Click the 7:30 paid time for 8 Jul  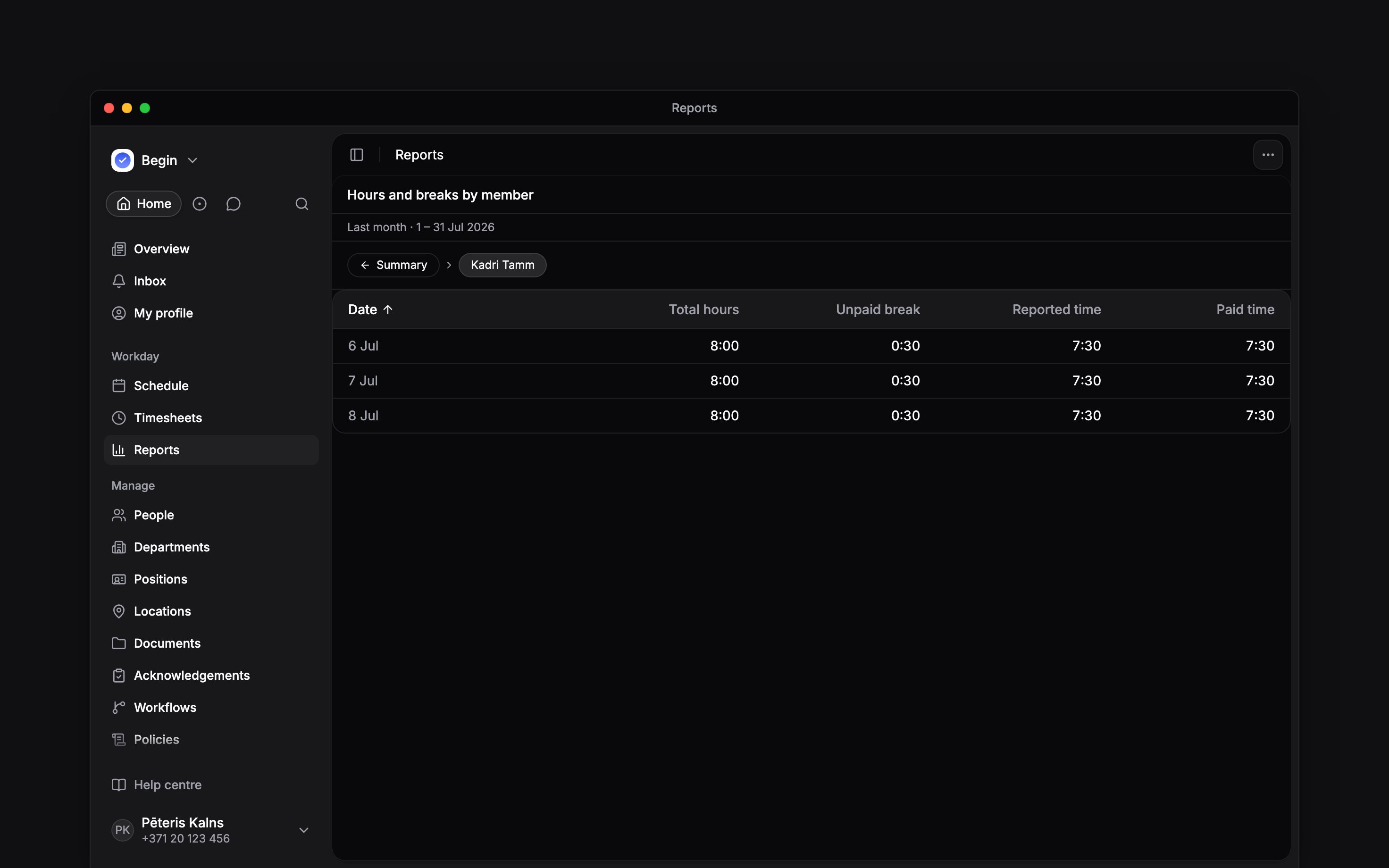(1260, 416)
